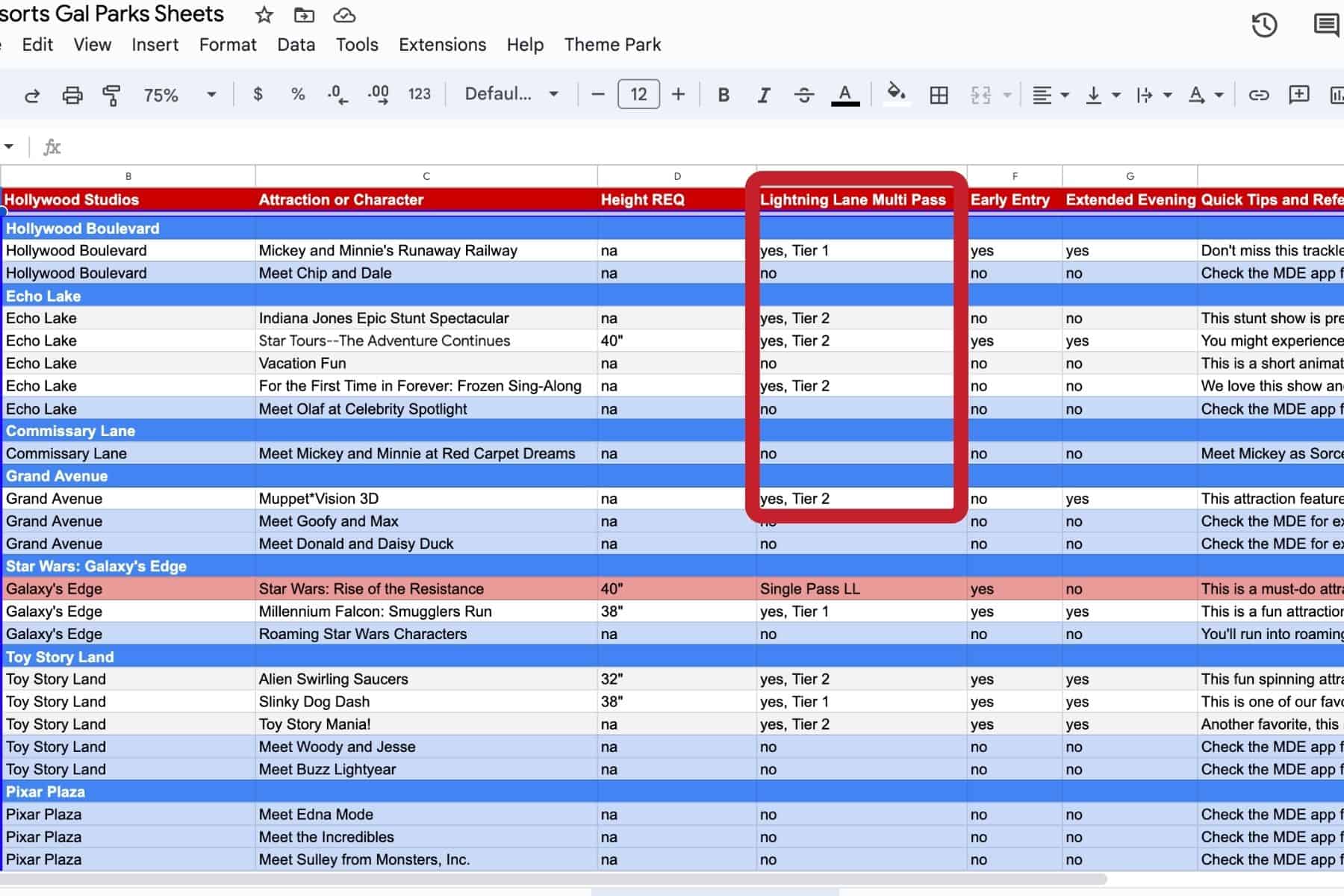Open the Tools menu
This screenshot has height=896, width=1344.
pos(357,45)
